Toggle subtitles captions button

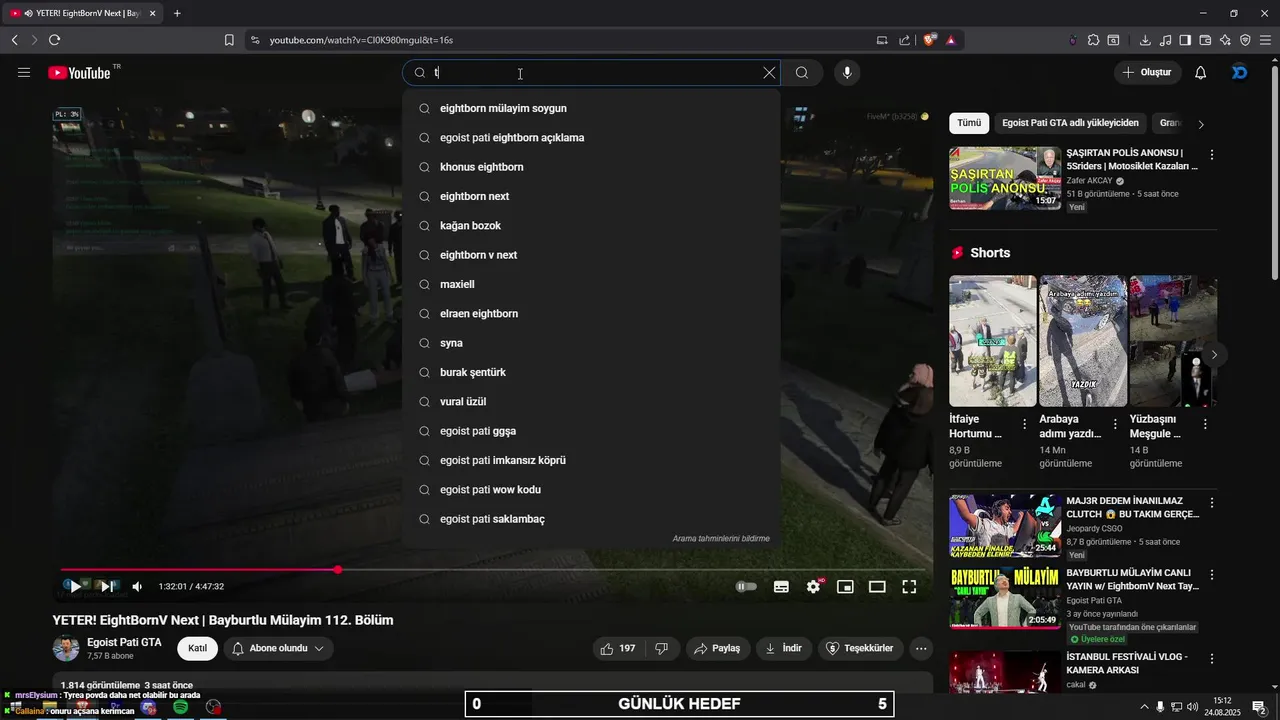click(781, 587)
